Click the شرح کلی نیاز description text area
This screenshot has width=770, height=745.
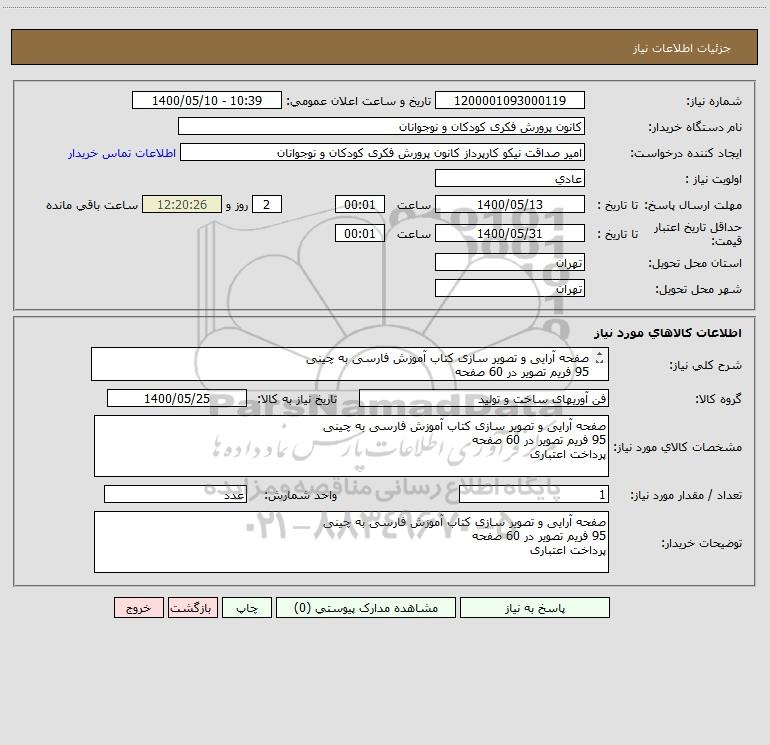[x=350, y=364]
